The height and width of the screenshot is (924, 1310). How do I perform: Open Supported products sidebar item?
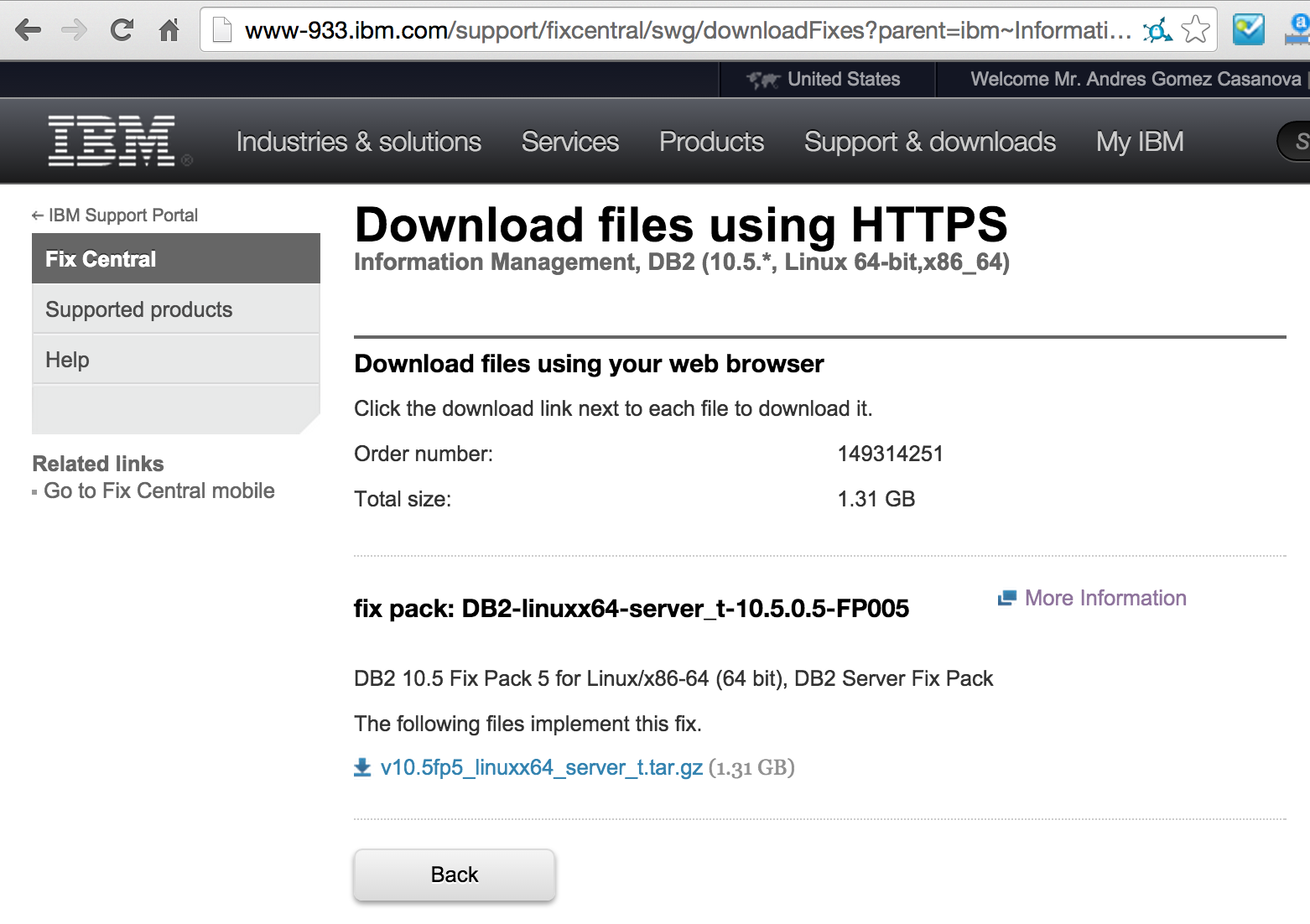[x=176, y=309]
